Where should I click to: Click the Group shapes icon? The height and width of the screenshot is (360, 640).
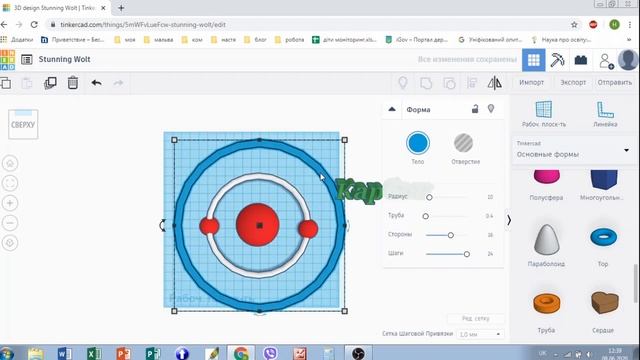[x=426, y=83]
